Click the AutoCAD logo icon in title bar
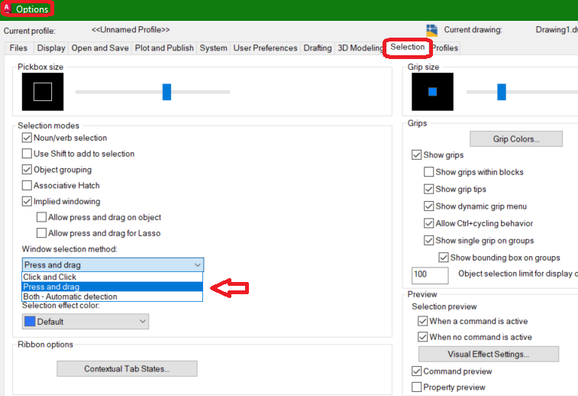 click(x=7, y=8)
